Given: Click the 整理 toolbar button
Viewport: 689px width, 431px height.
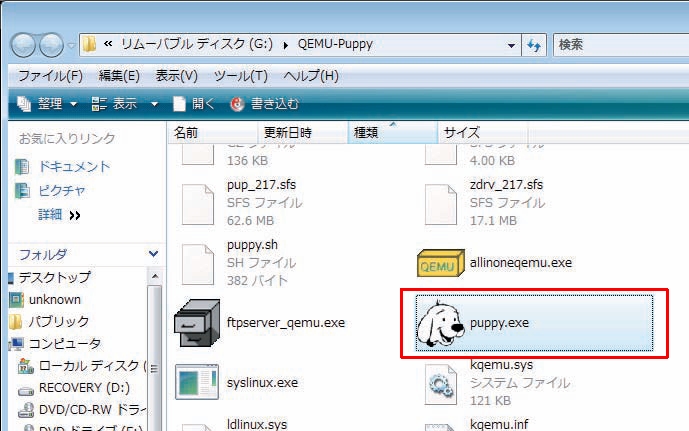Looking at the screenshot, I should coord(47,104).
